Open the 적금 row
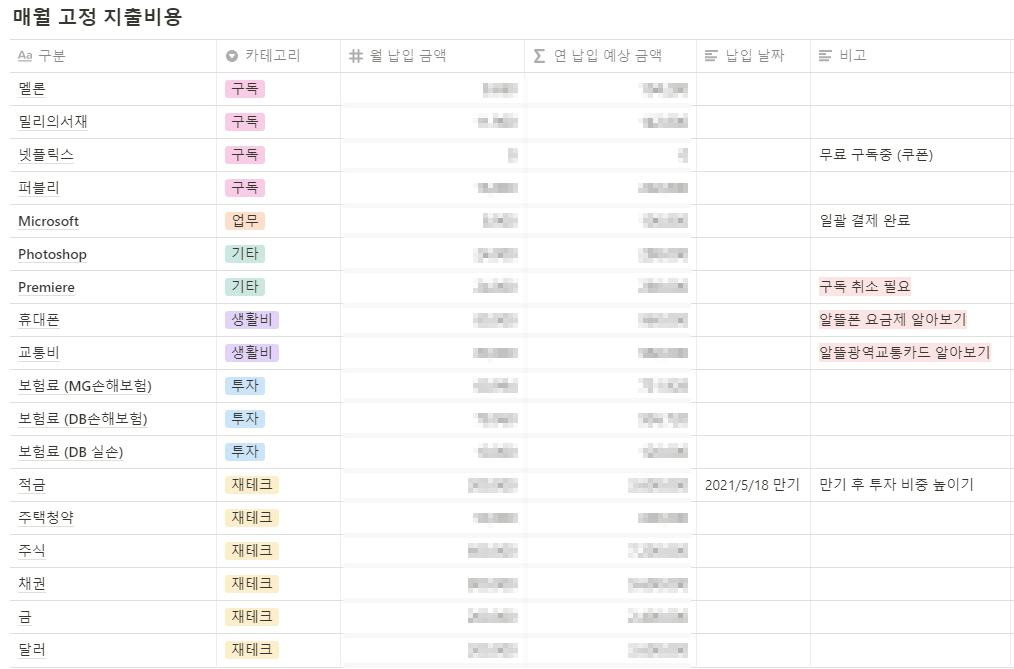 pos(32,484)
